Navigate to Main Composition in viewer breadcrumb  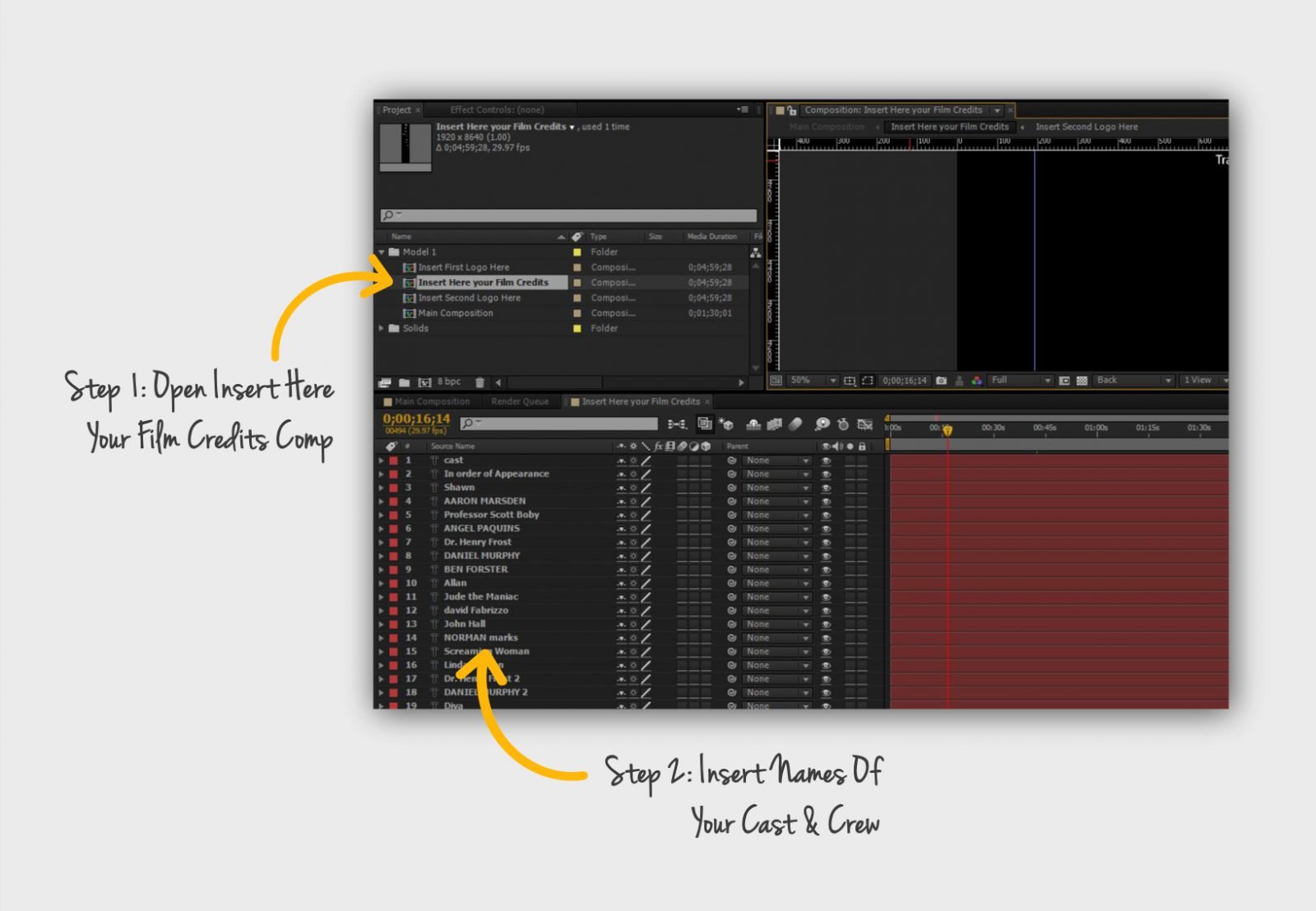(827, 127)
